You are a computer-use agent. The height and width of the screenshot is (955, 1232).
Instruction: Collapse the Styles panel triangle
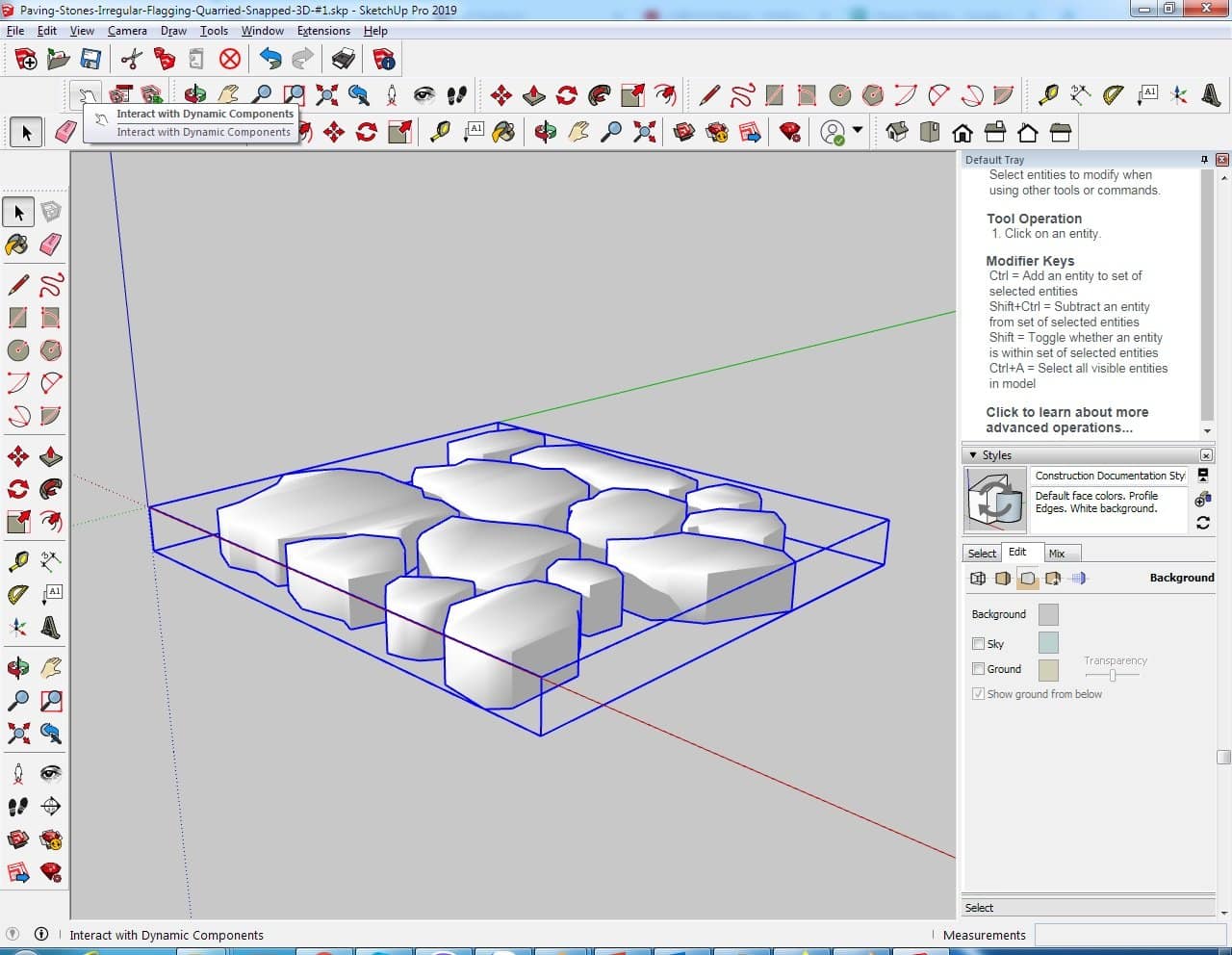(x=973, y=454)
